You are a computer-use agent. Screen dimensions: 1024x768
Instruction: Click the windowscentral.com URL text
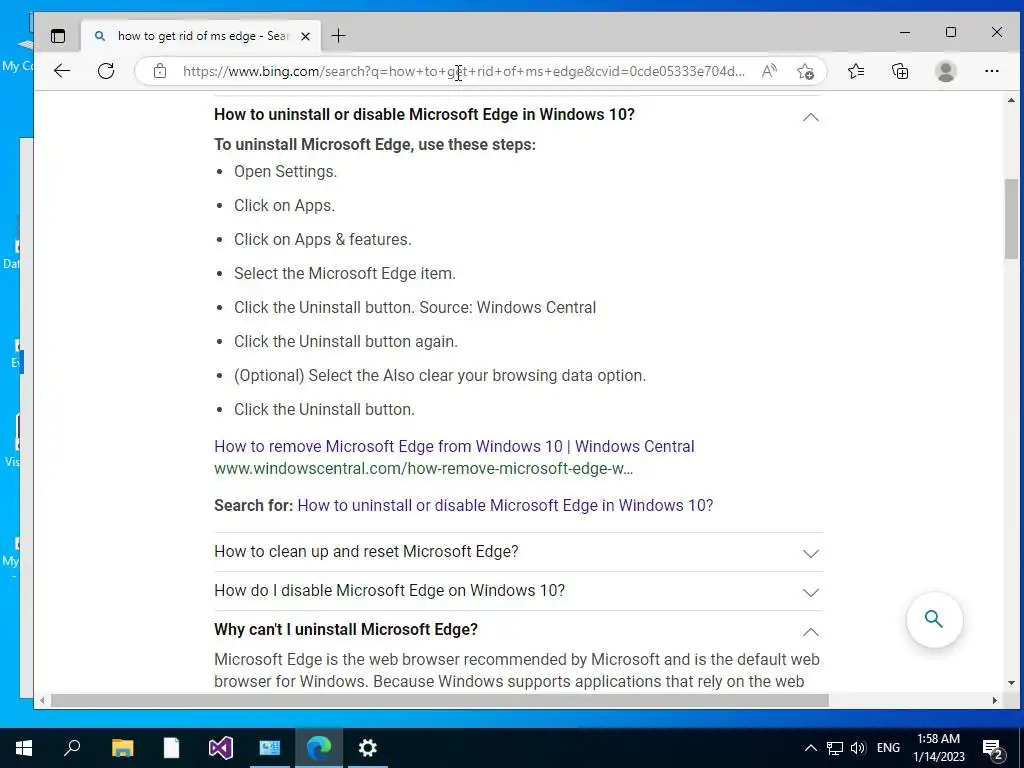[423, 468]
